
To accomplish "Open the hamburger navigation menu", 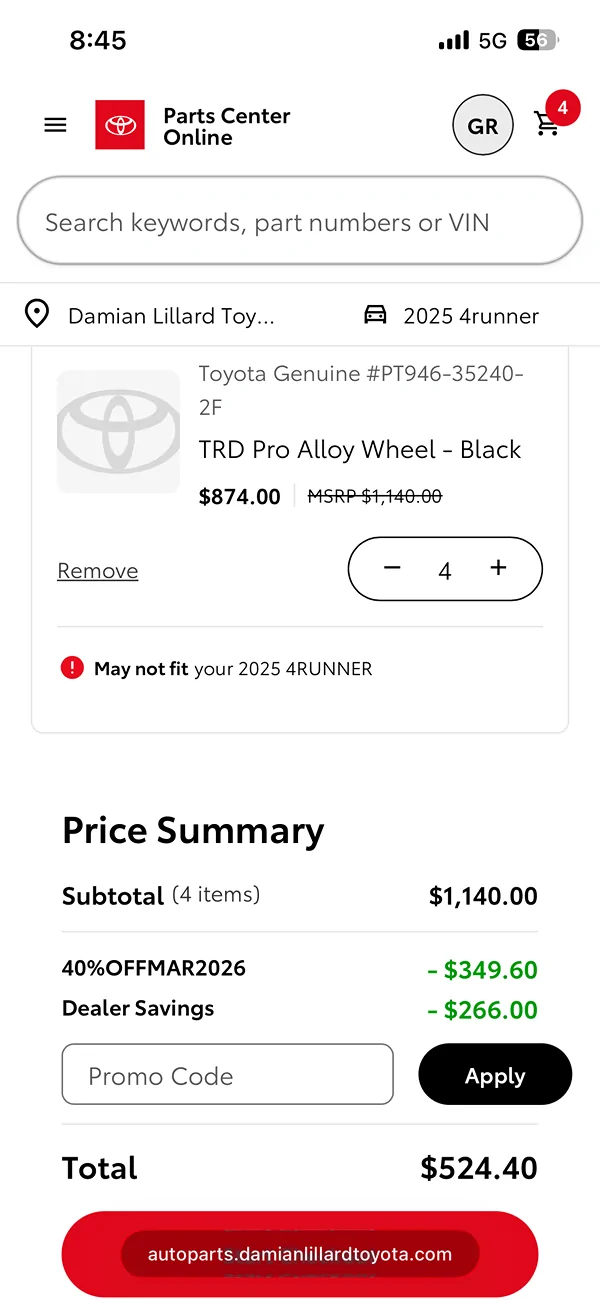I will (55, 124).
